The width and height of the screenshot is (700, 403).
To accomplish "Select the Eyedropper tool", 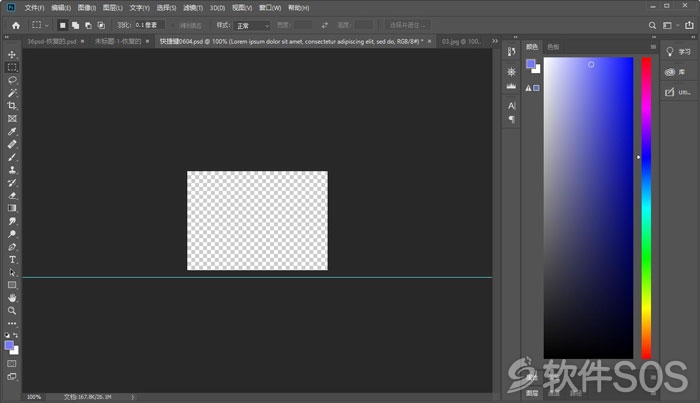I will (x=12, y=131).
